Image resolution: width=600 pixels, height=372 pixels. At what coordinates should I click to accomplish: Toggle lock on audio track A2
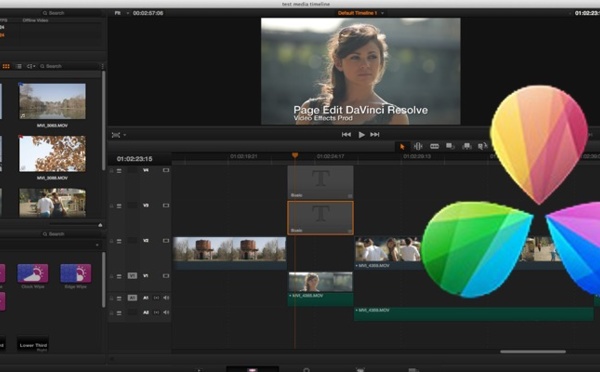point(112,313)
